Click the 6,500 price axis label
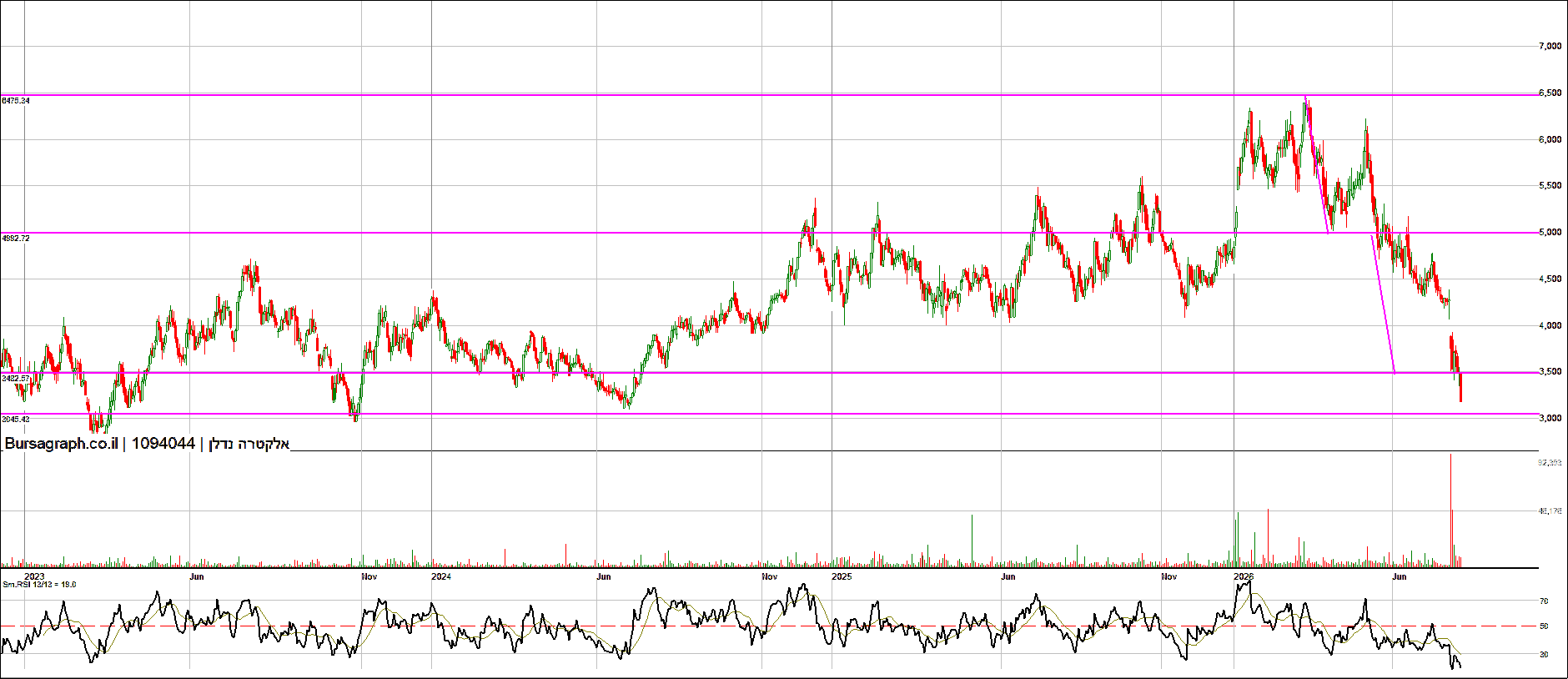 1550,93
